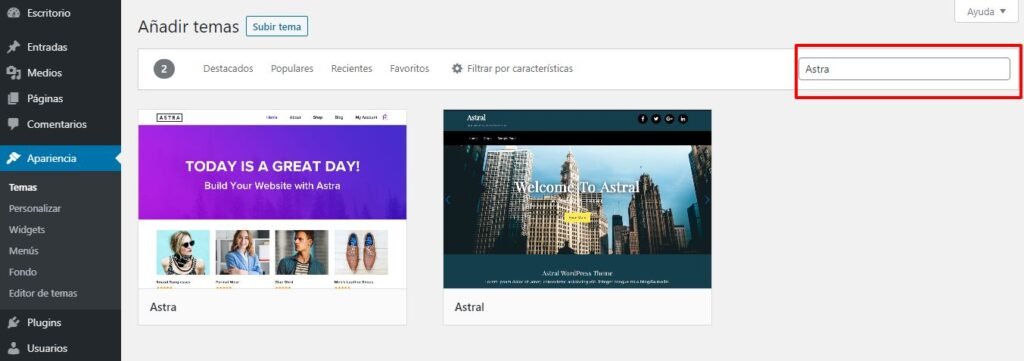This screenshot has height=361, width=1024.
Task: Switch to the Destacados tab
Action: (x=228, y=69)
